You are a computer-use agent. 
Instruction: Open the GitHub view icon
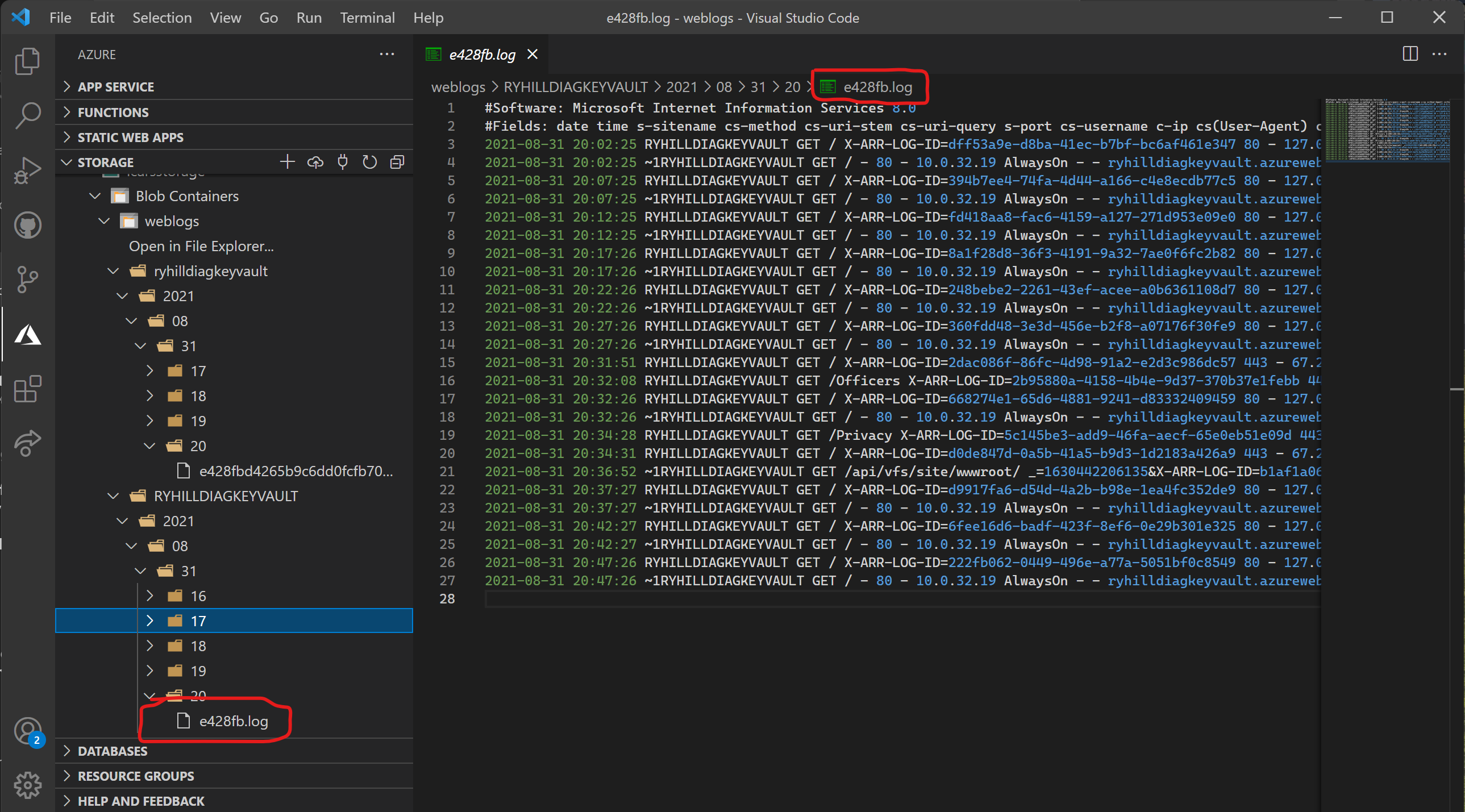point(27,225)
